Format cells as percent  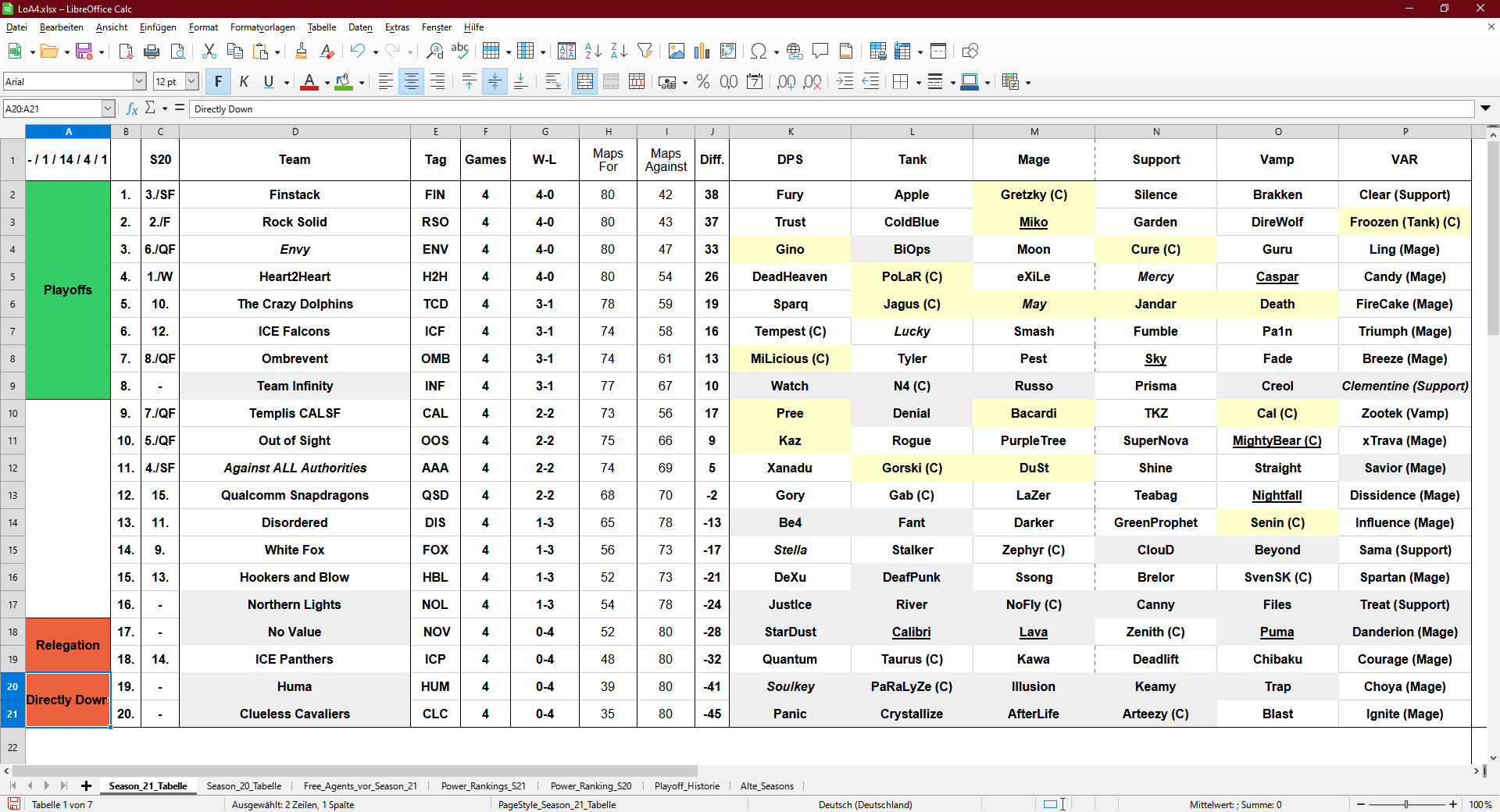[x=703, y=82]
